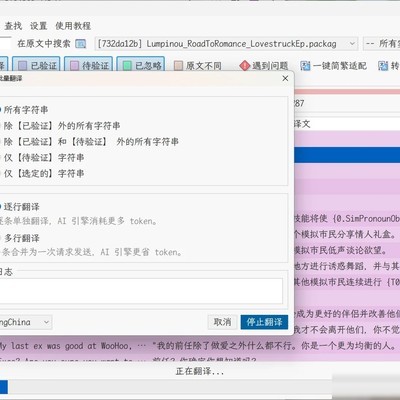This screenshot has width=400, height=400.
Task: Select row with 我才不会离开他们
Action: (x=347, y=330)
